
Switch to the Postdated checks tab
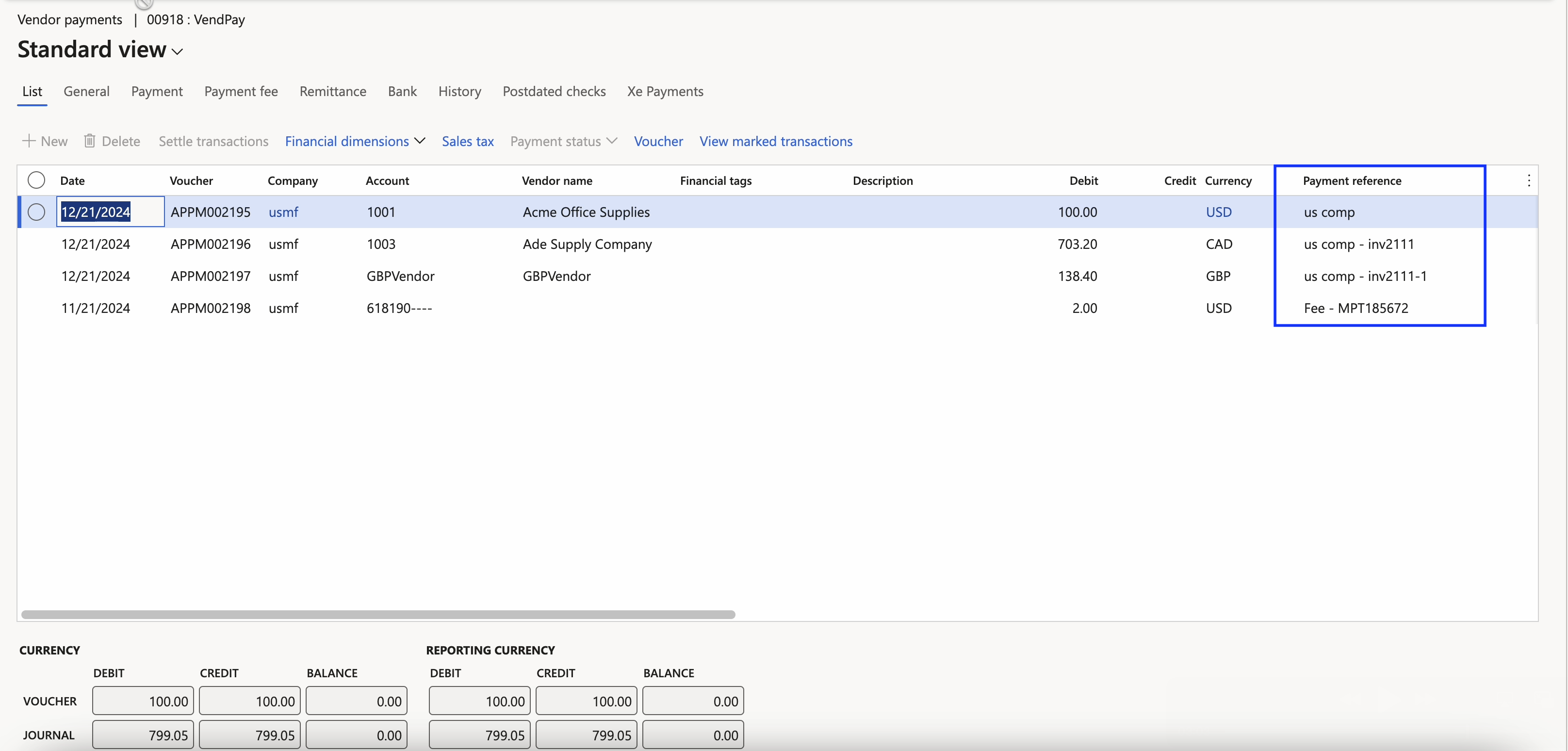[x=553, y=91]
